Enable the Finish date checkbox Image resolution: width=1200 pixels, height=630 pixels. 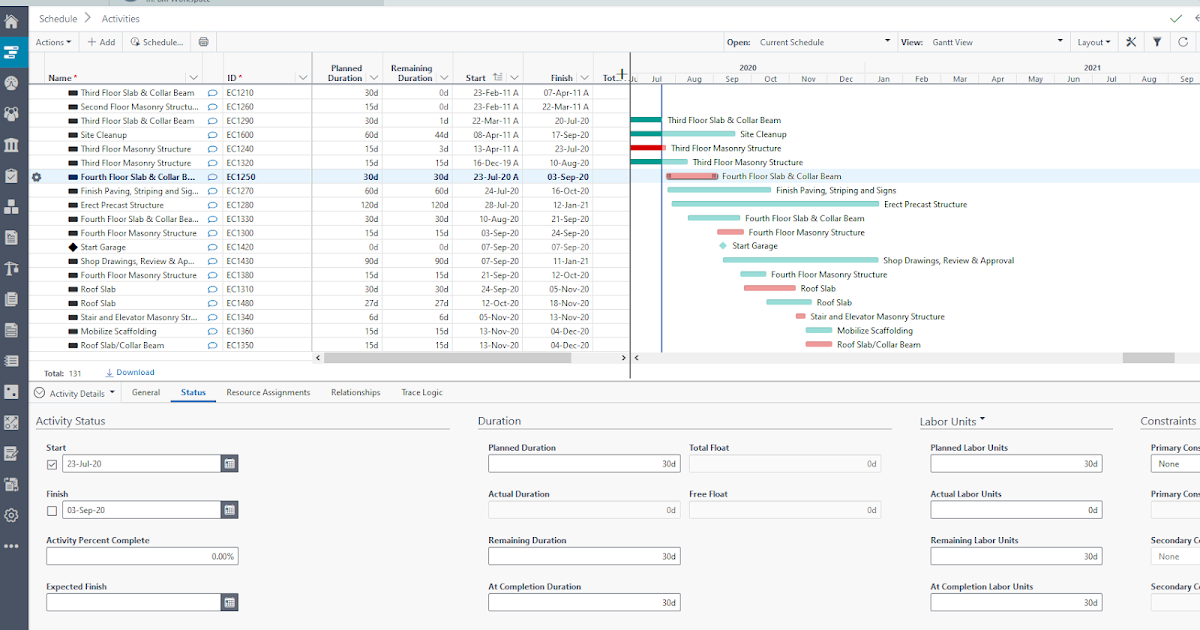[51, 509]
